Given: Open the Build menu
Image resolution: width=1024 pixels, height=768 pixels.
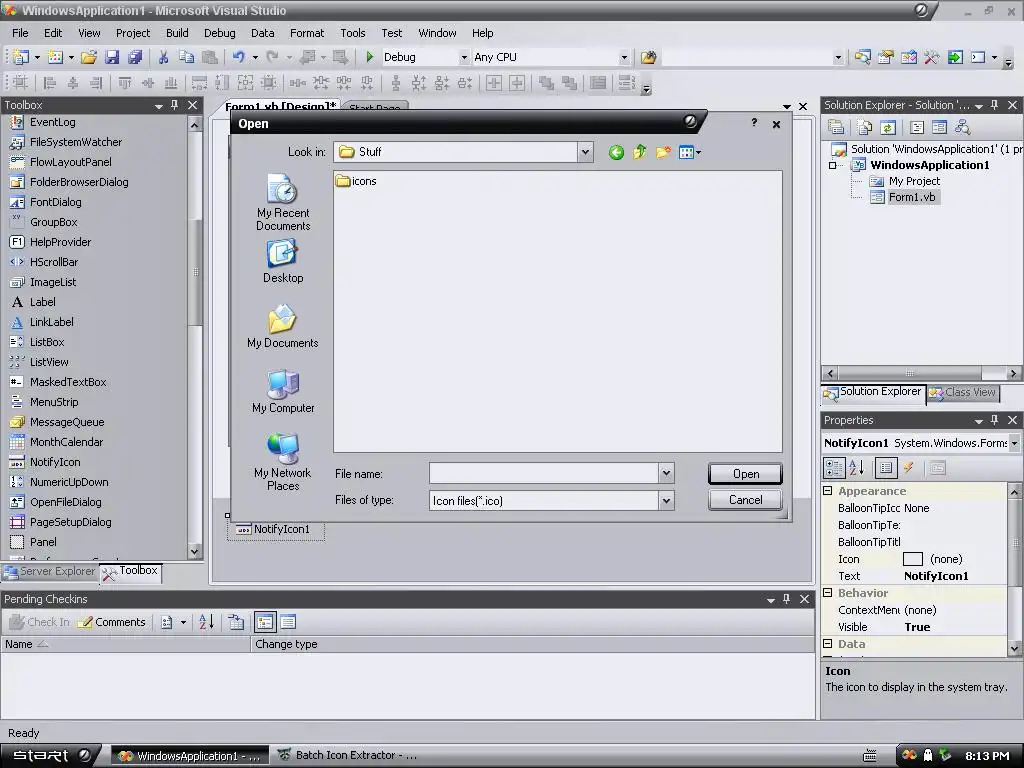Looking at the screenshot, I should 177,33.
